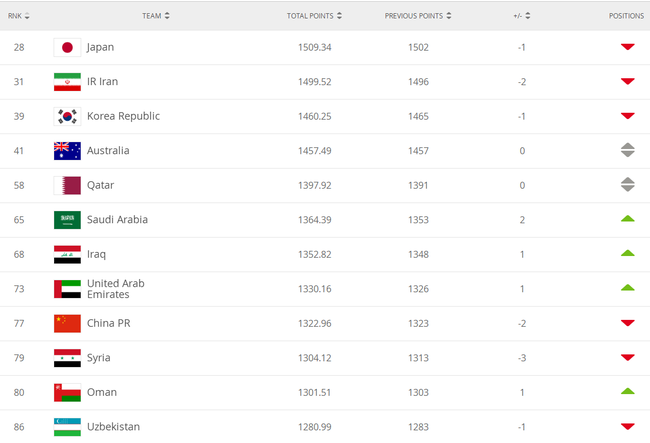Viewport: 650px width, 443px height.
Task: Sort by +/- change column
Action: point(522,16)
